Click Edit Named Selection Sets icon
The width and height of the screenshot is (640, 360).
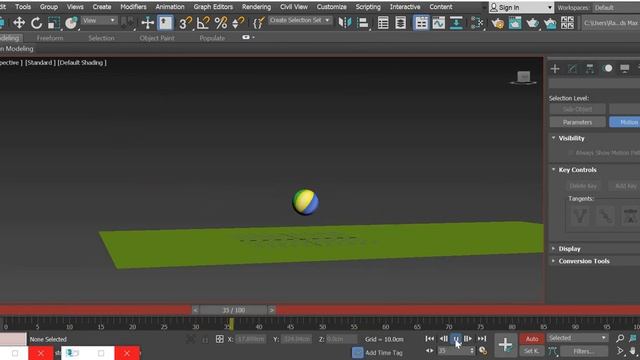click(258, 23)
